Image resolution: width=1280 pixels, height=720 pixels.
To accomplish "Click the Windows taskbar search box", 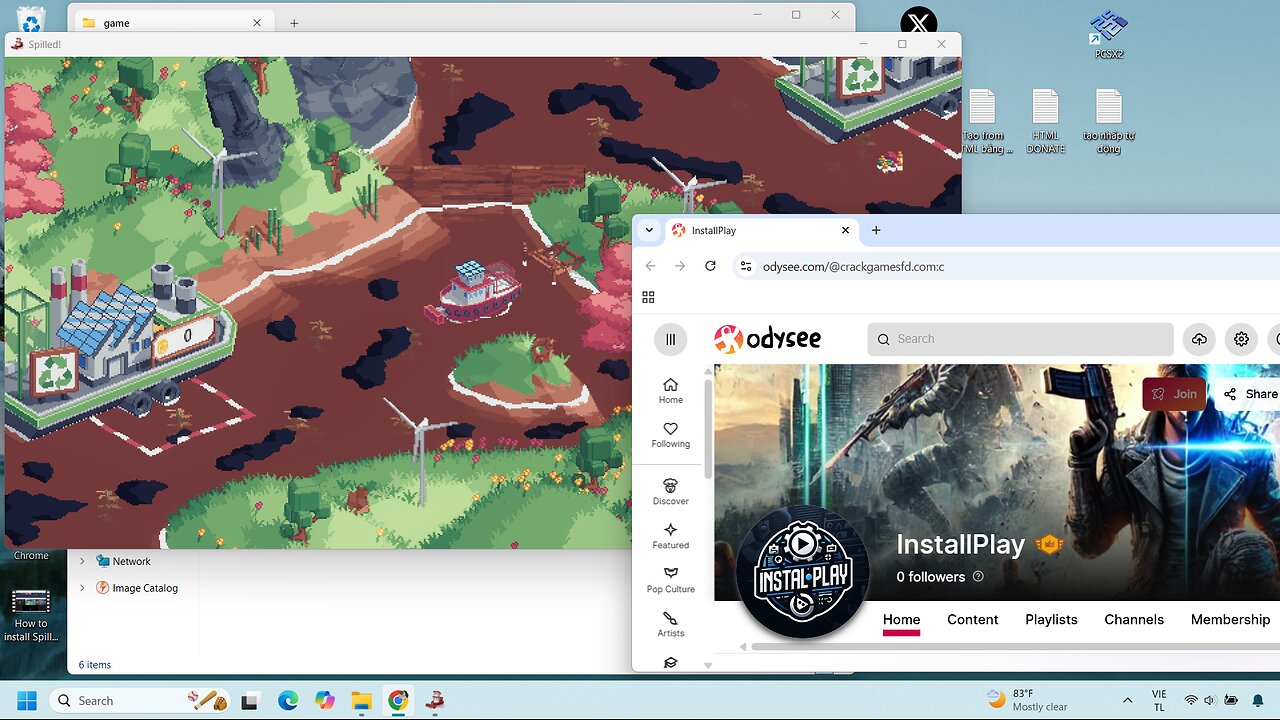I will (x=140, y=700).
